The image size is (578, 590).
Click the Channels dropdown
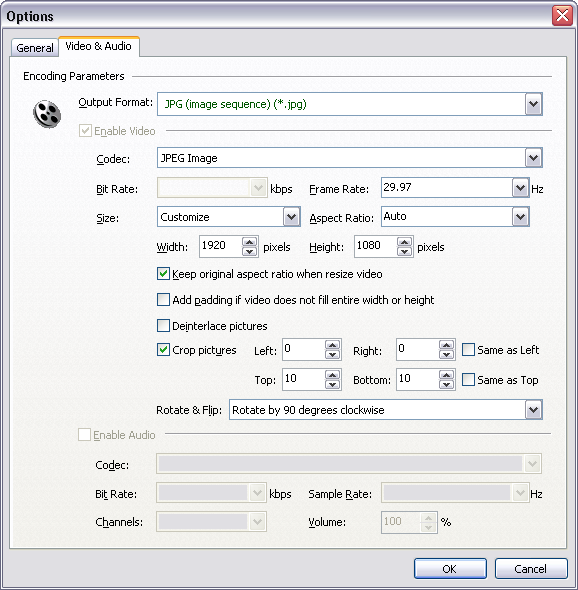211,522
